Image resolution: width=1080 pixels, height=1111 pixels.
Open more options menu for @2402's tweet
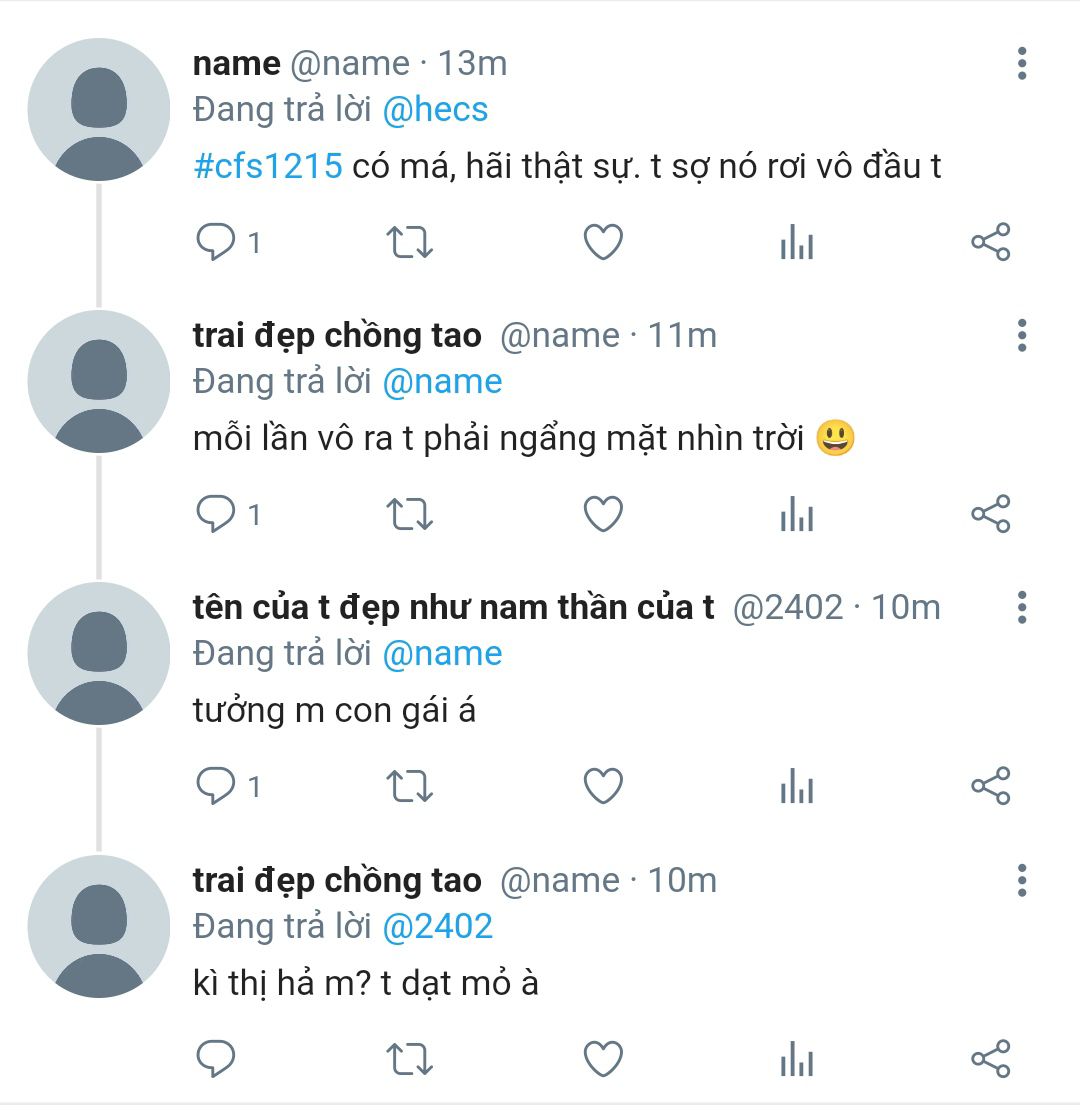[1021, 607]
